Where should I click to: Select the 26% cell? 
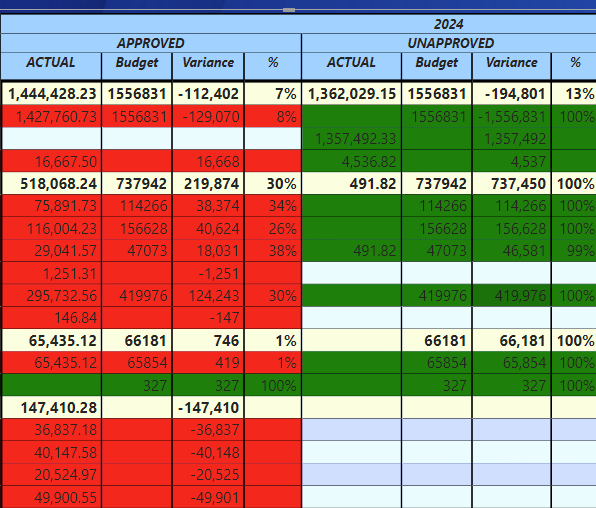(273, 229)
